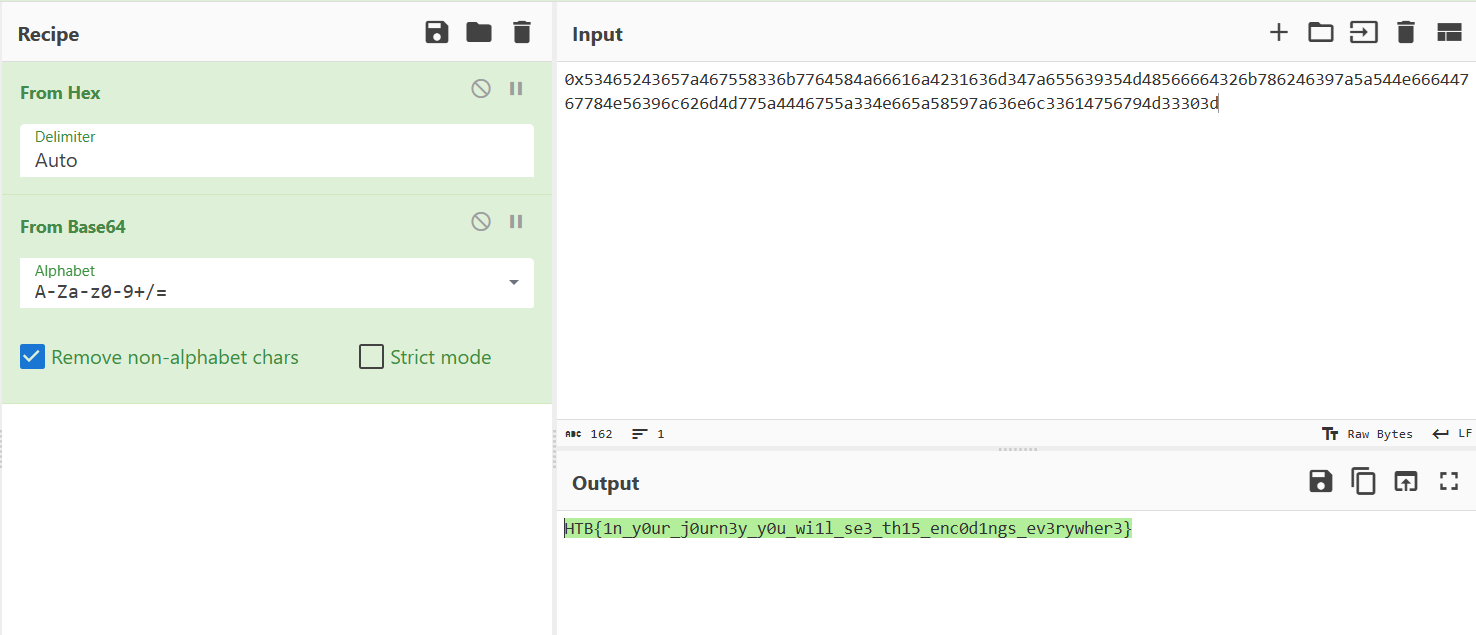Load a recipe via folder icon
This screenshot has width=1476, height=635.
coord(479,33)
